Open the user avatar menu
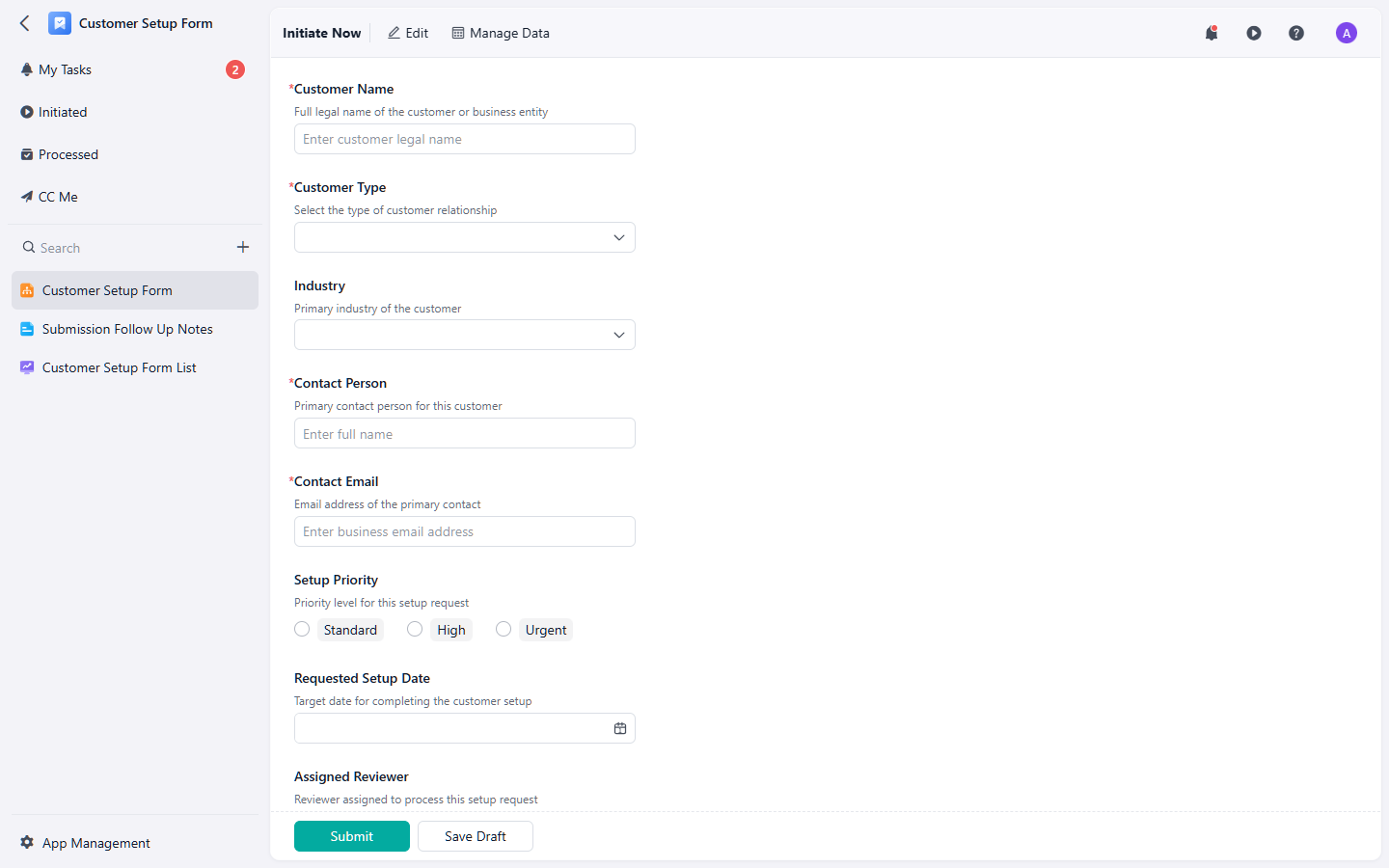Screen dimensions: 1389x868 [1347, 33]
